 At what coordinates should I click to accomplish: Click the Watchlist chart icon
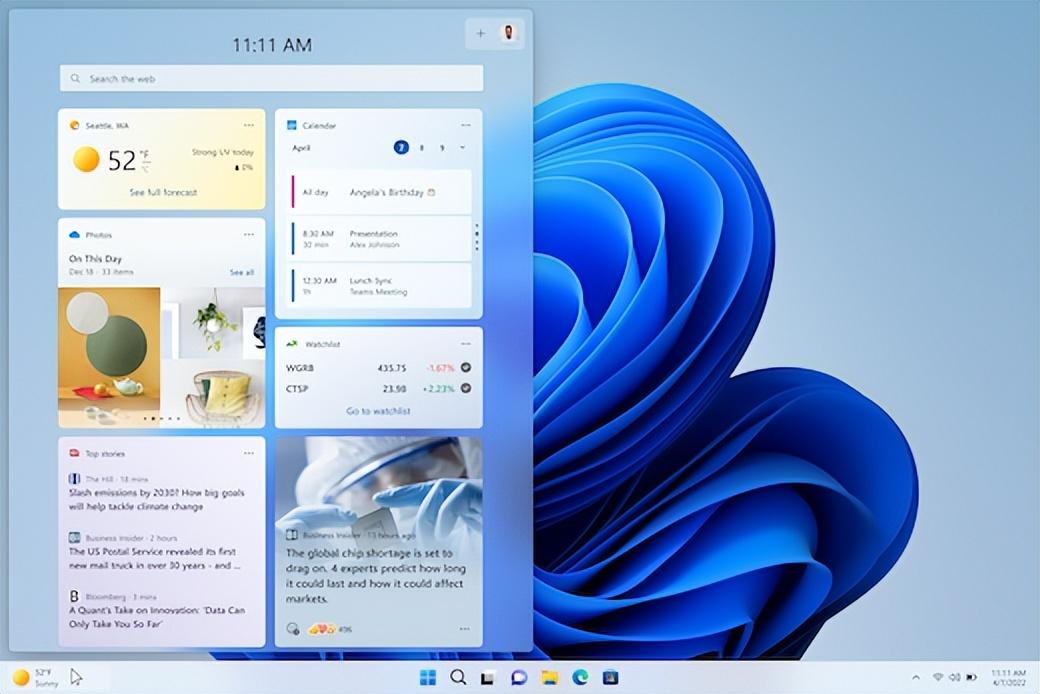(292, 344)
